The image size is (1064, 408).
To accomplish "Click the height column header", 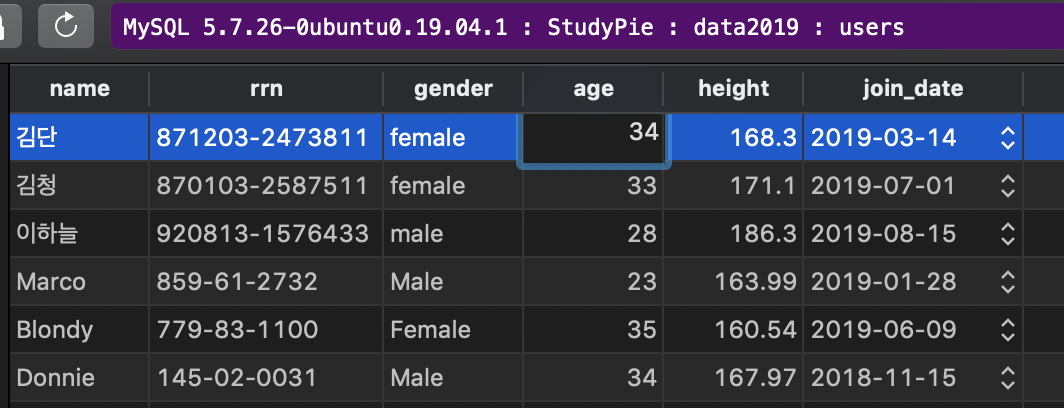I will click(734, 89).
